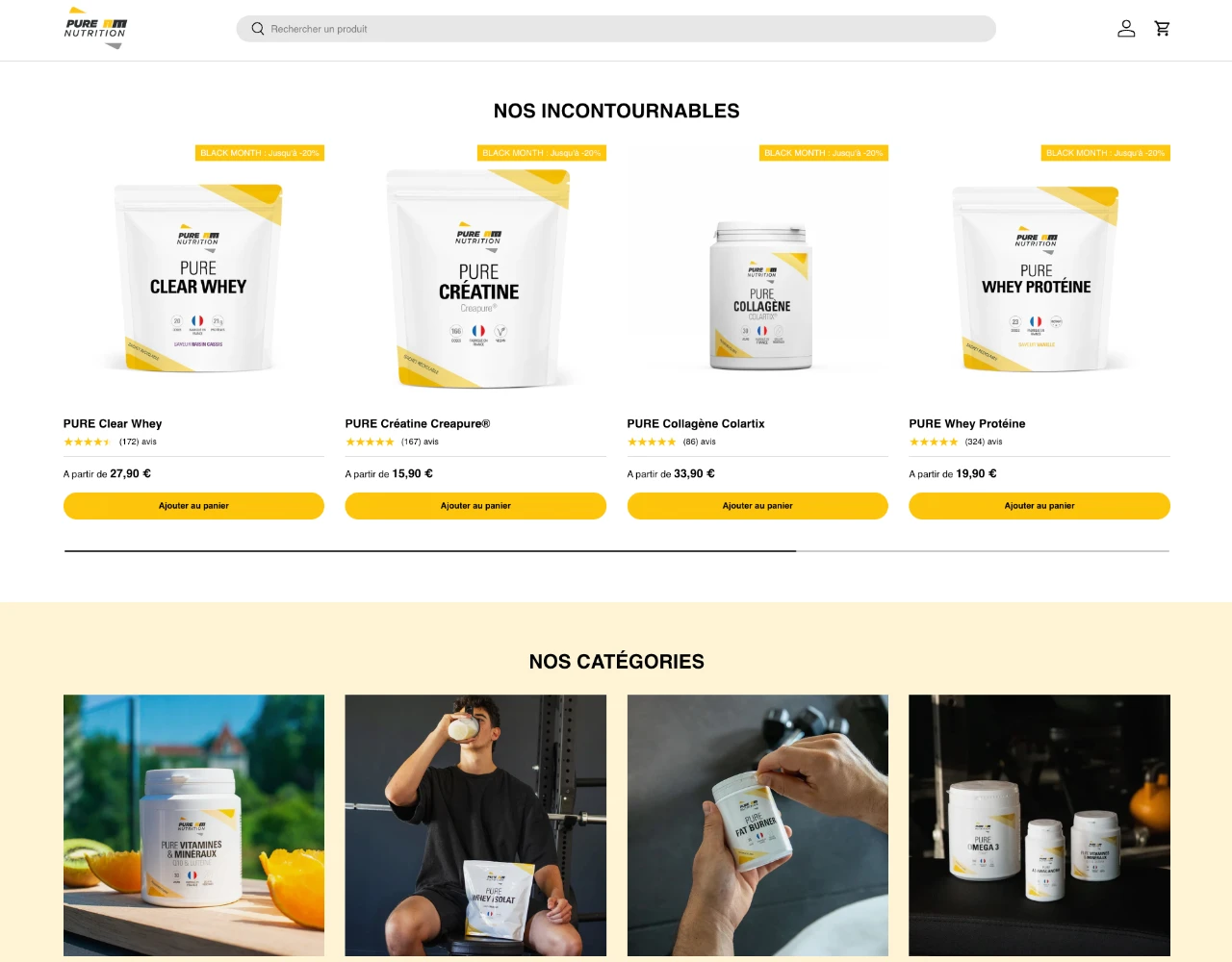Open the Vitamines & Minéraux category image
This screenshot has width=1232, height=962.
(x=193, y=825)
